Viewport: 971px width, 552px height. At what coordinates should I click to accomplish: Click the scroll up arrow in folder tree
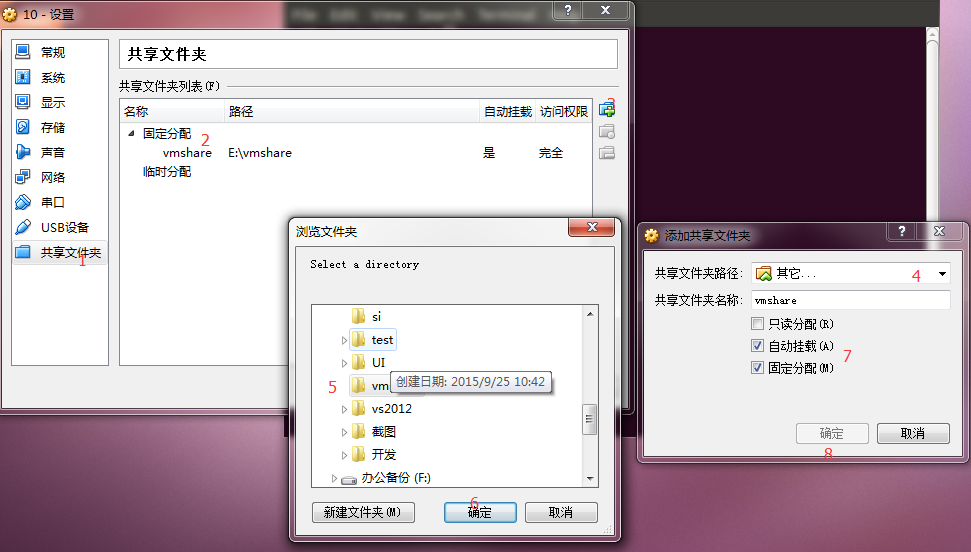590,314
